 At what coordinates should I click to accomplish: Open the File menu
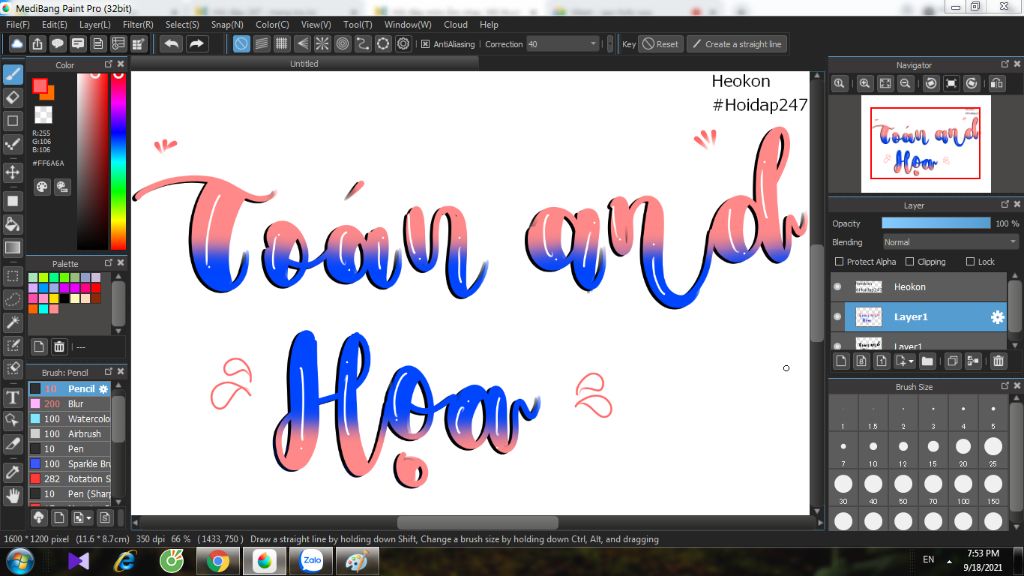18,25
